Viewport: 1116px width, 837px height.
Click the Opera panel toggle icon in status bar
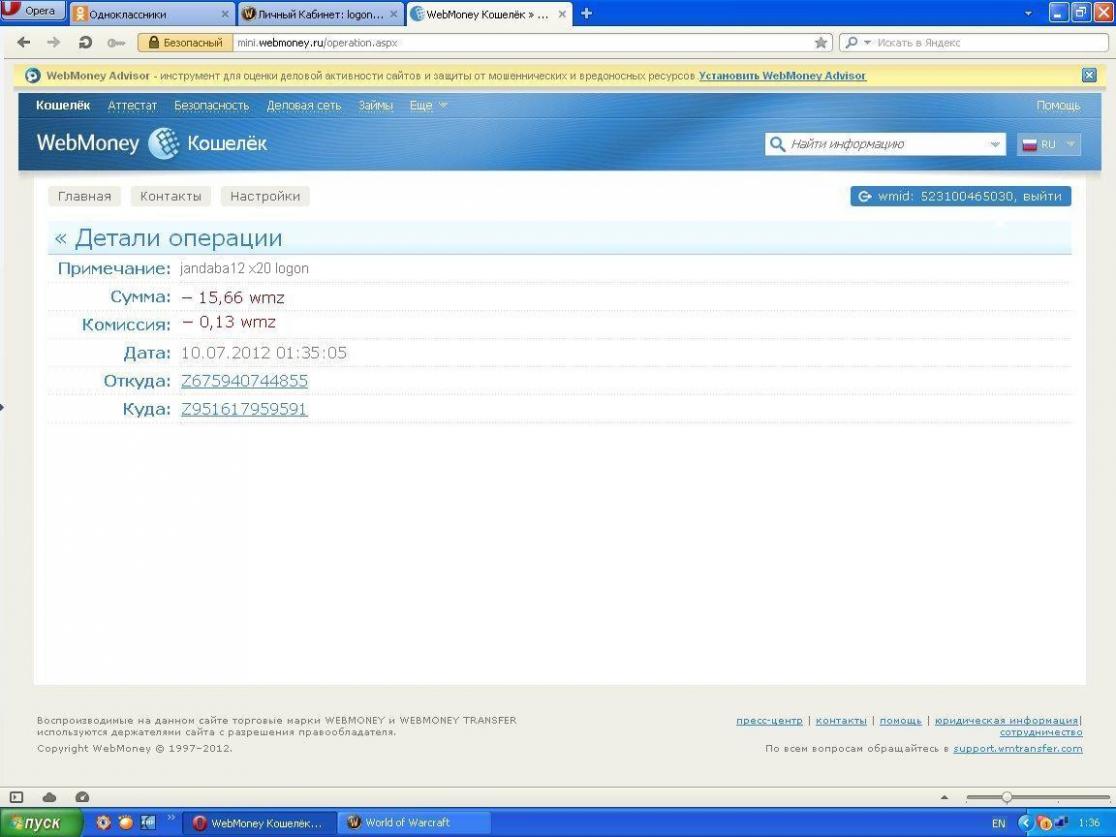[16, 797]
